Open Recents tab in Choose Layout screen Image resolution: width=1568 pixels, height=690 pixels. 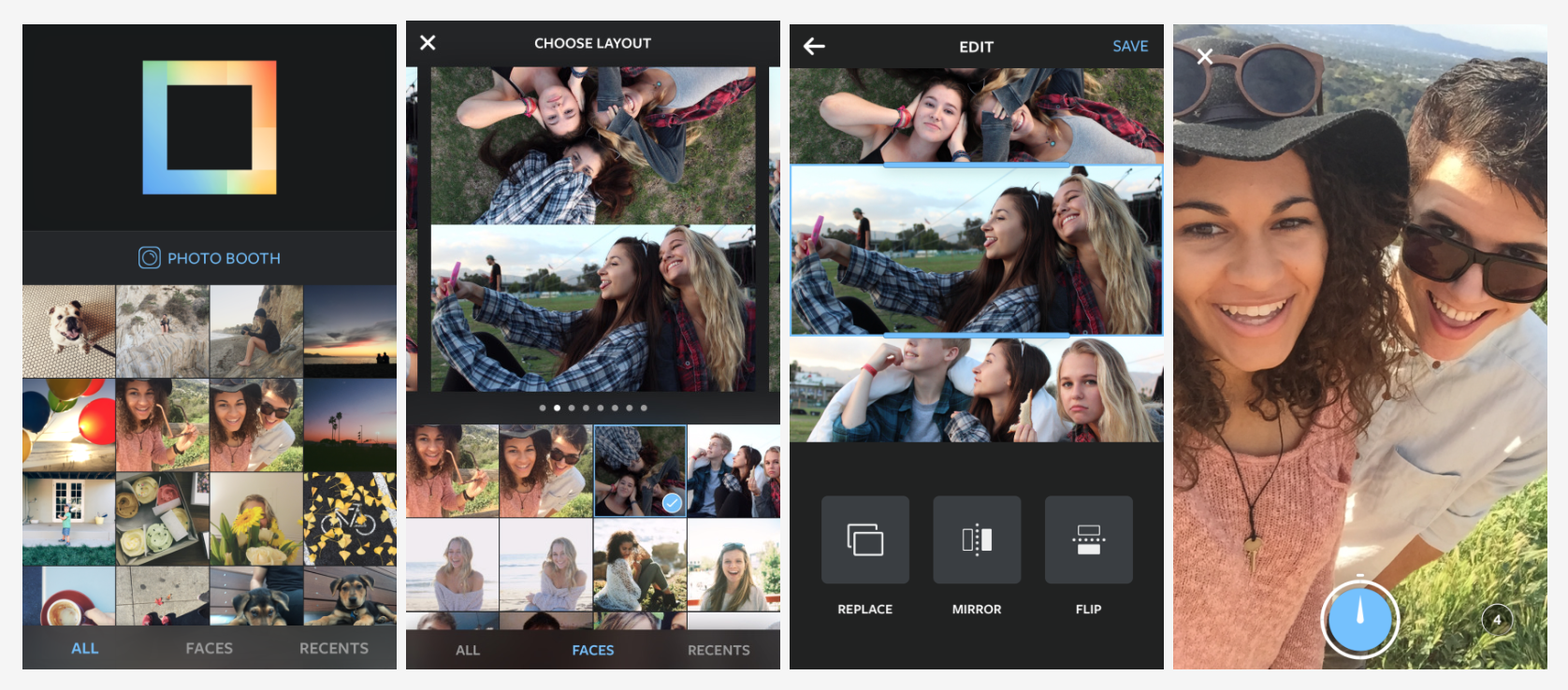pyautogui.click(x=719, y=650)
